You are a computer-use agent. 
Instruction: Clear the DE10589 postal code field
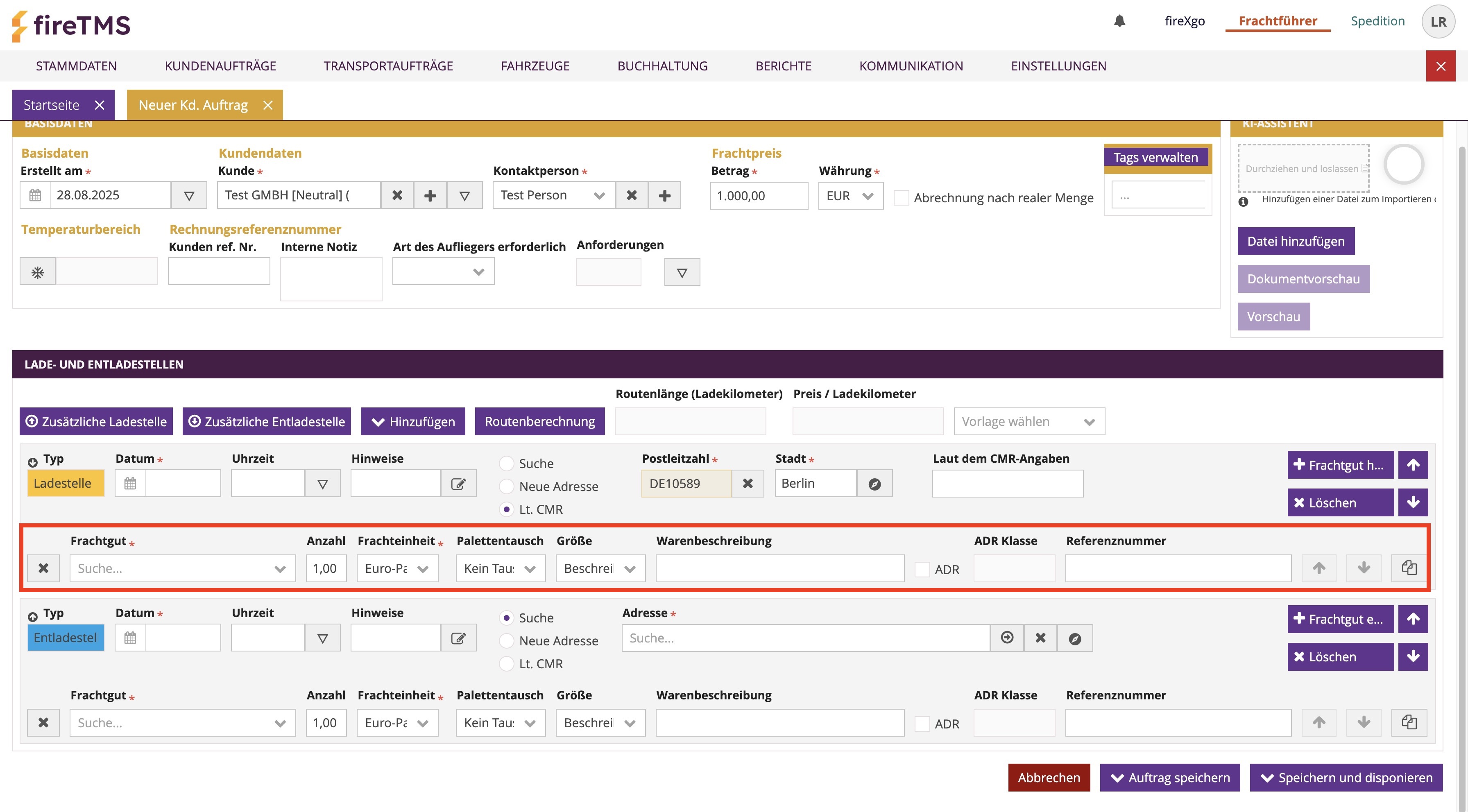748,484
